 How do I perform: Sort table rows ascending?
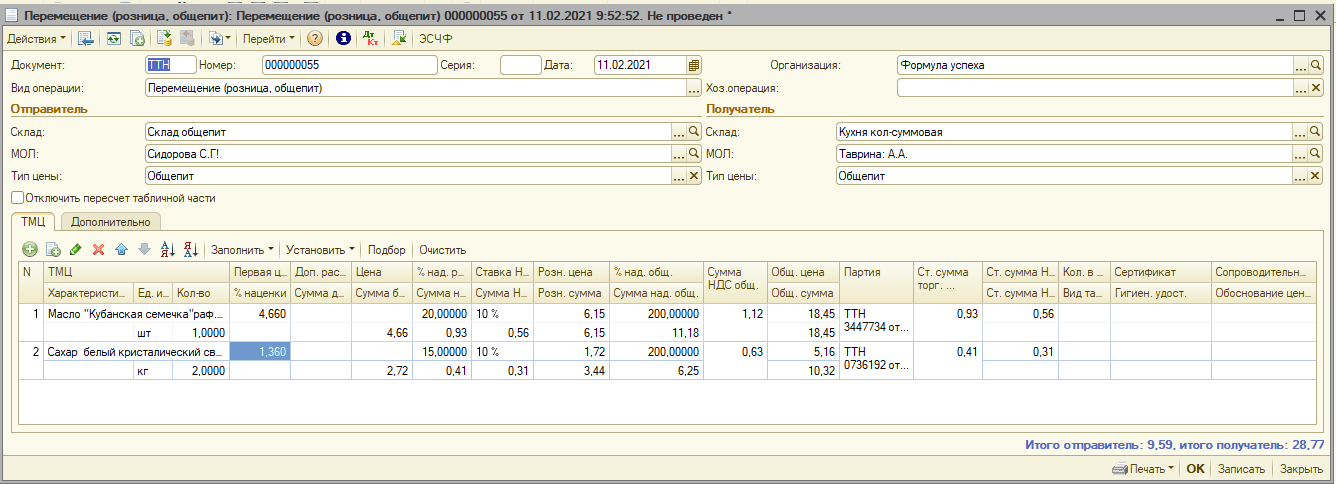point(167,249)
